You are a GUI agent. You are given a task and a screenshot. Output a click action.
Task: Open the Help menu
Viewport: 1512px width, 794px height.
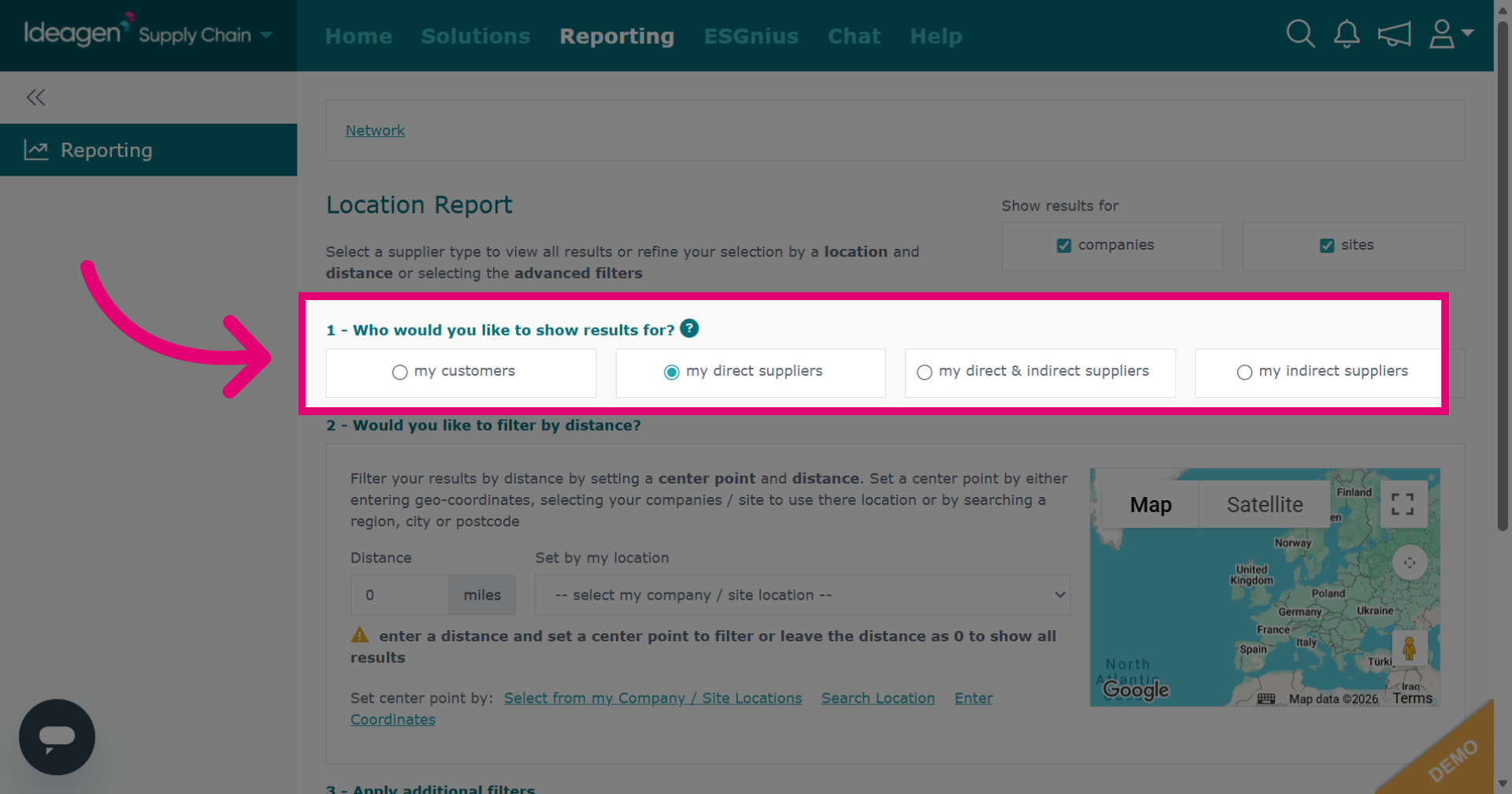[936, 36]
